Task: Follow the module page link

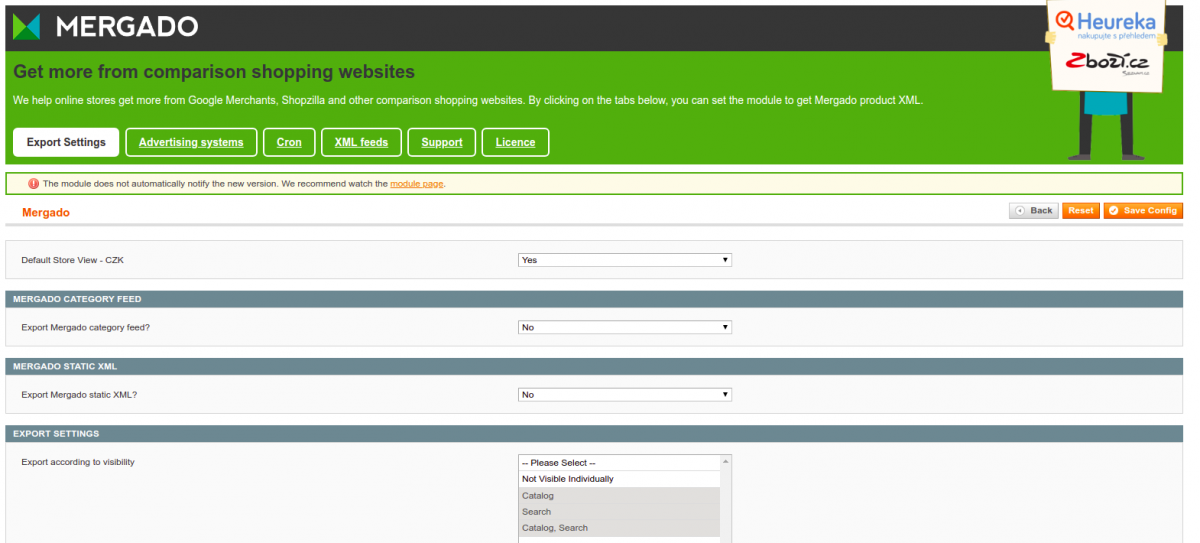Action: [416, 184]
